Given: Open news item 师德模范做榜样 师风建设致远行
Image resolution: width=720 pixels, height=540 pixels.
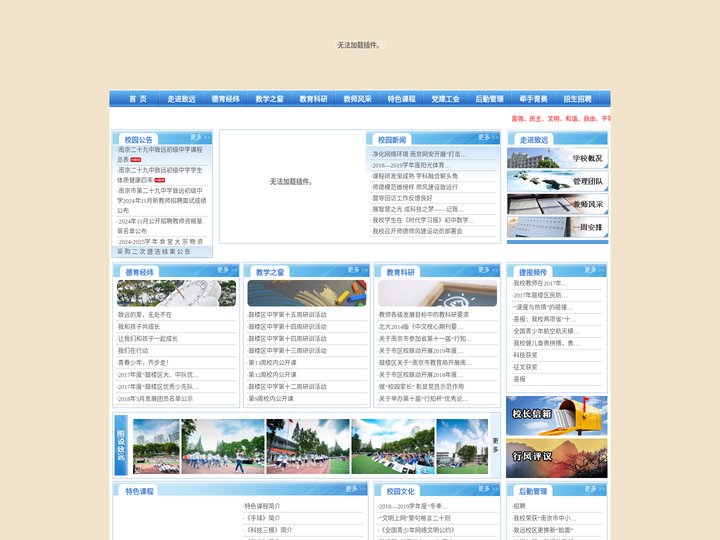Looking at the screenshot, I should point(415,187).
